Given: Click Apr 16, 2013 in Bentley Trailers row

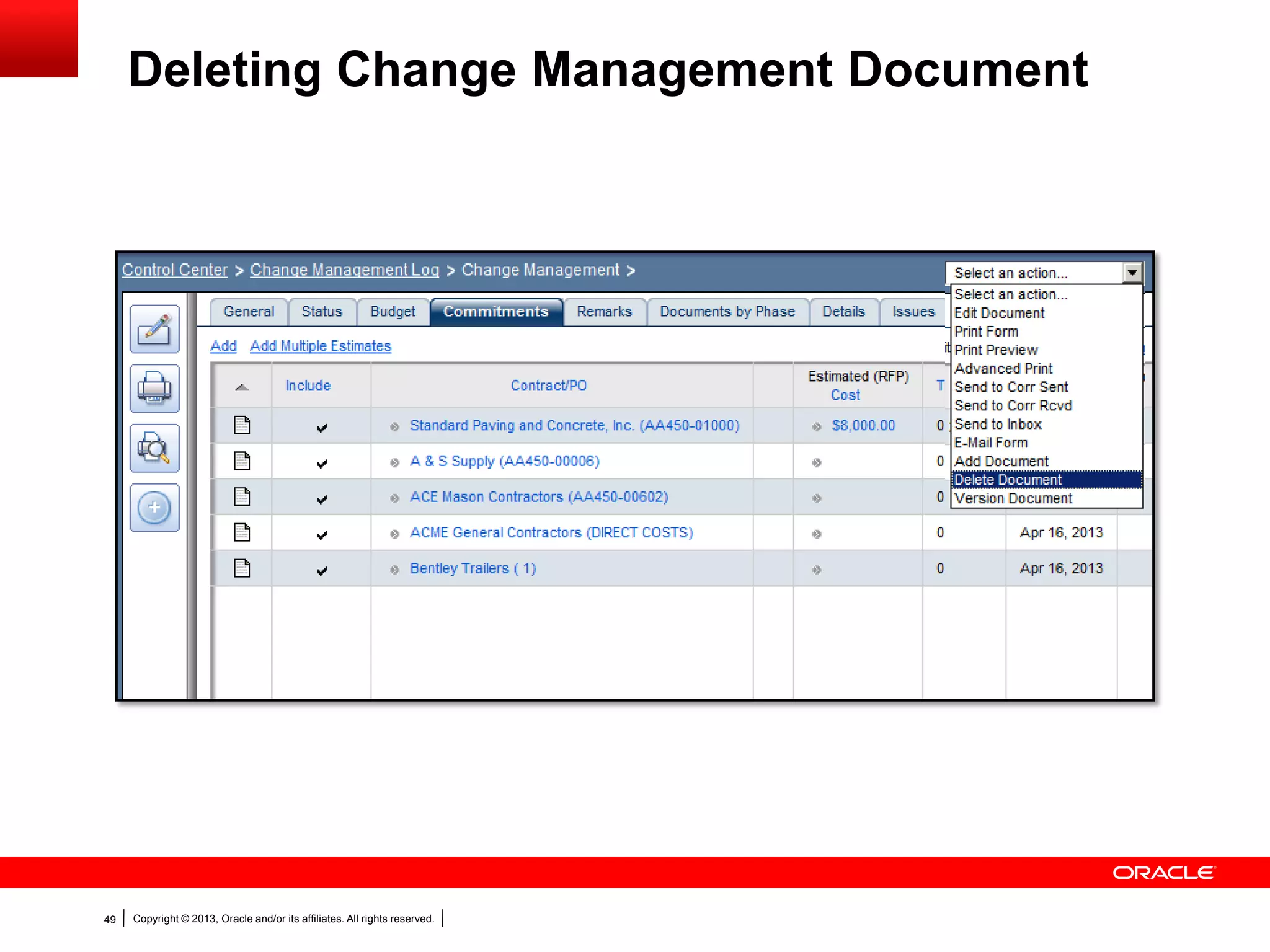Looking at the screenshot, I should tap(1062, 568).
